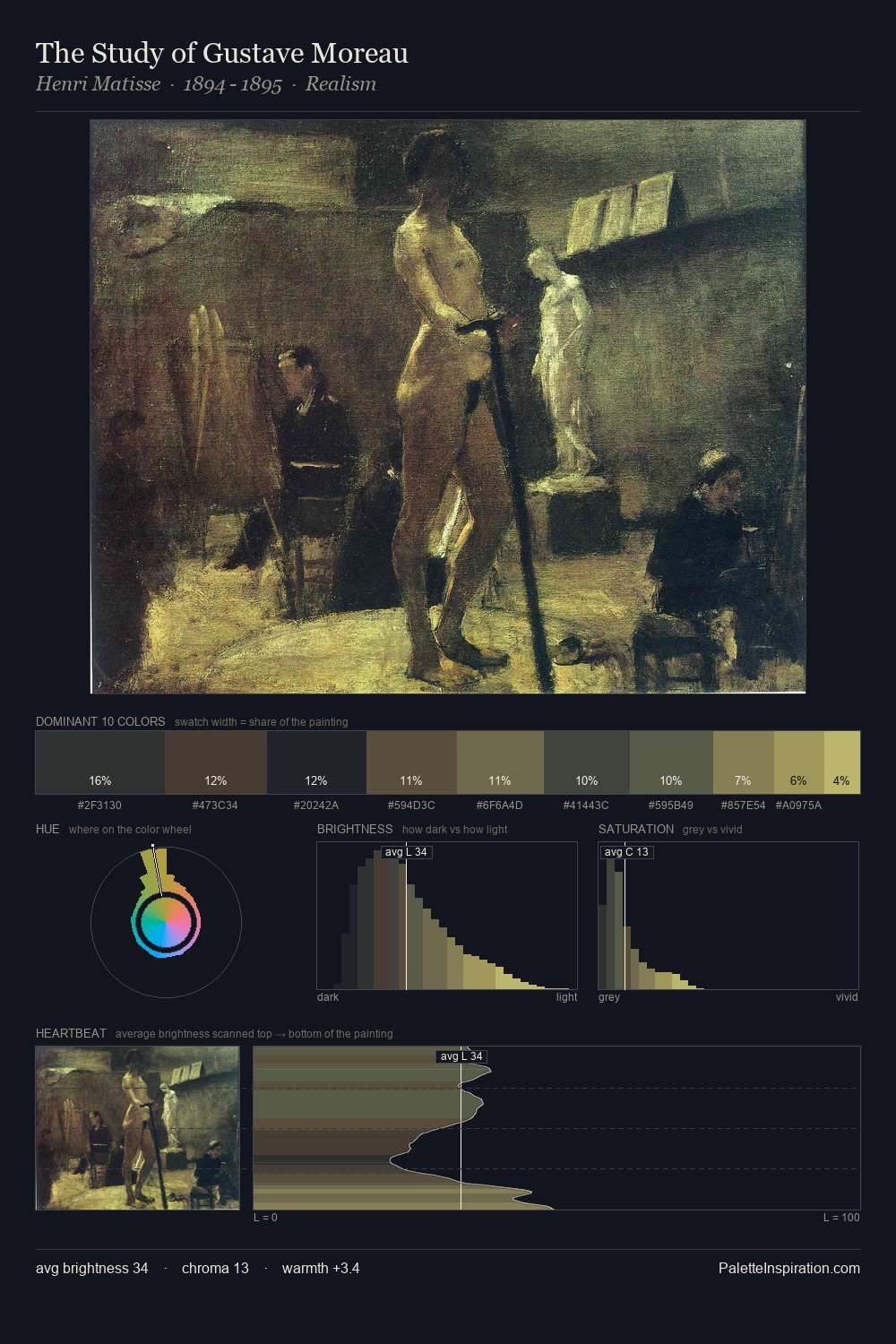
Task: Select the 4% pale yellow swatch
Action: 841,762
